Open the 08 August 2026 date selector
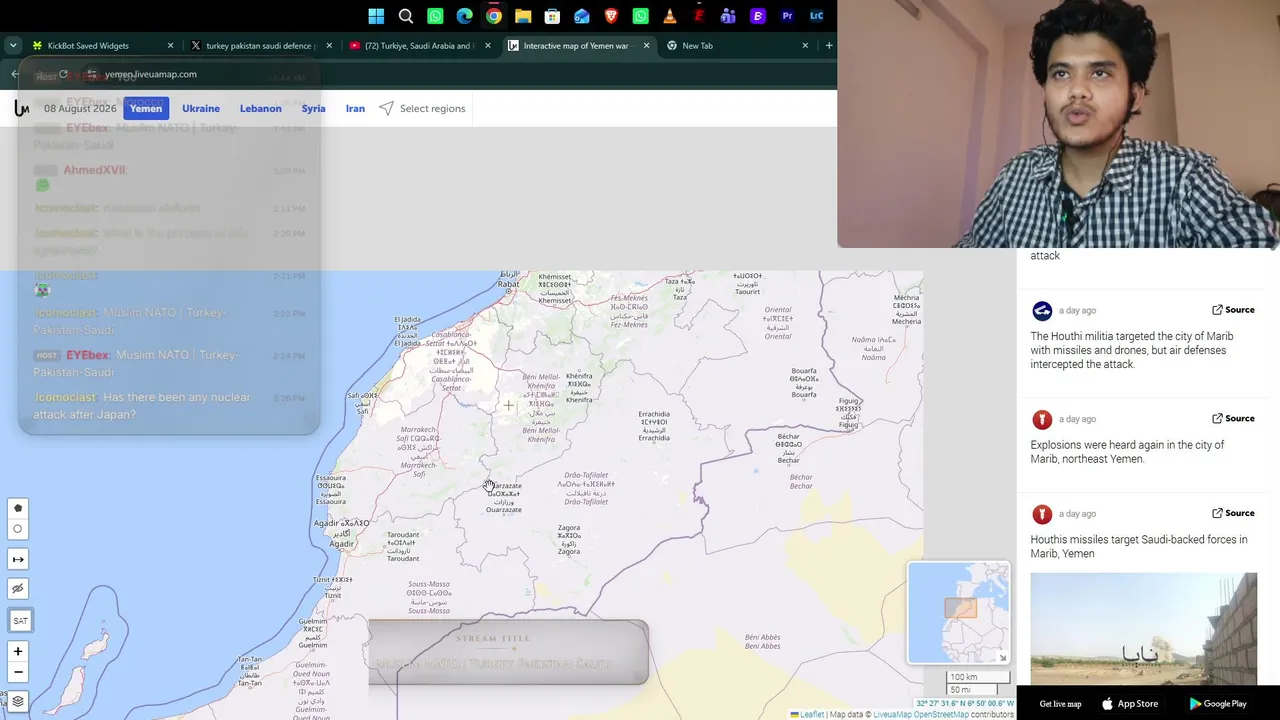Screen dimensions: 1280x720 (x=80, y=108)
